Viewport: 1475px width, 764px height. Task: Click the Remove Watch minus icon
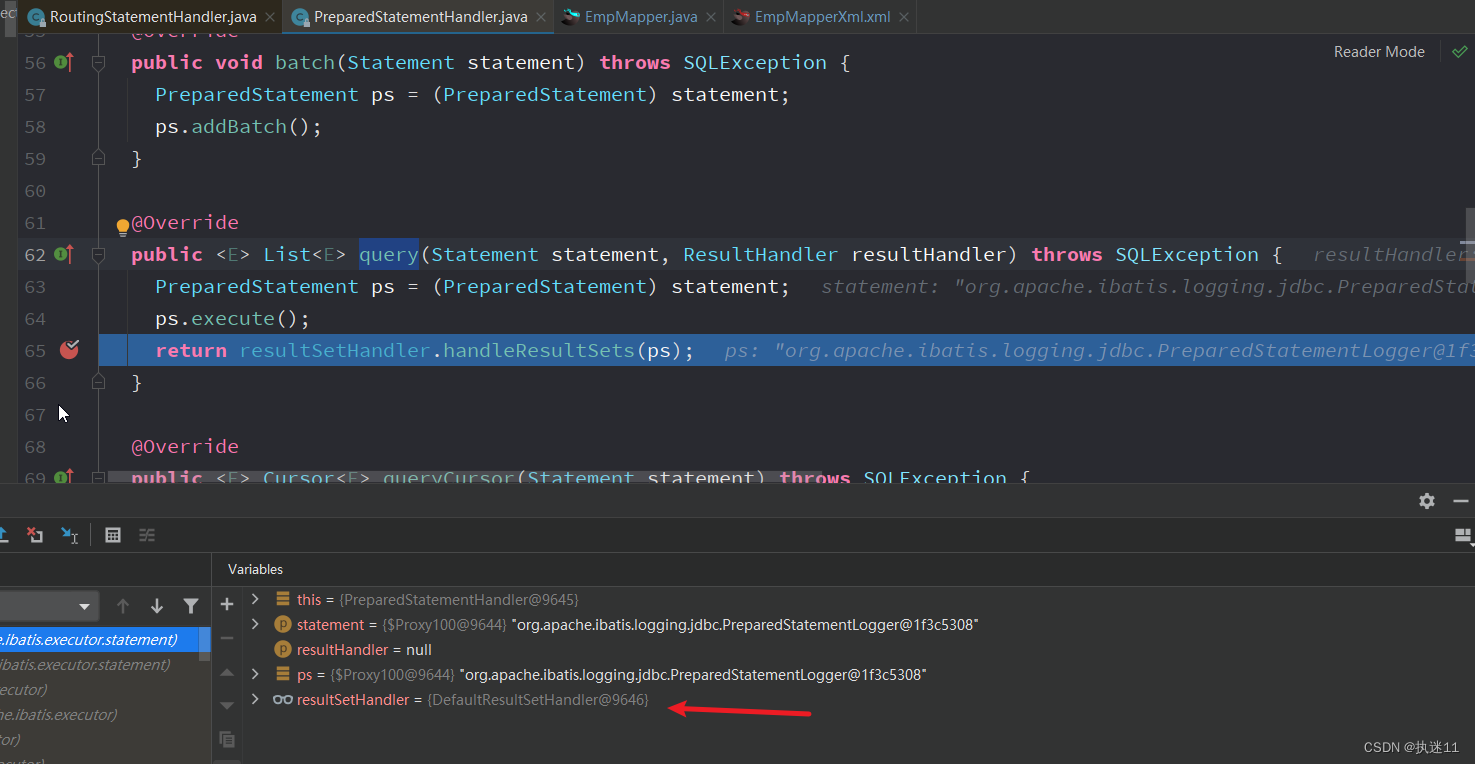click(227, 638)
